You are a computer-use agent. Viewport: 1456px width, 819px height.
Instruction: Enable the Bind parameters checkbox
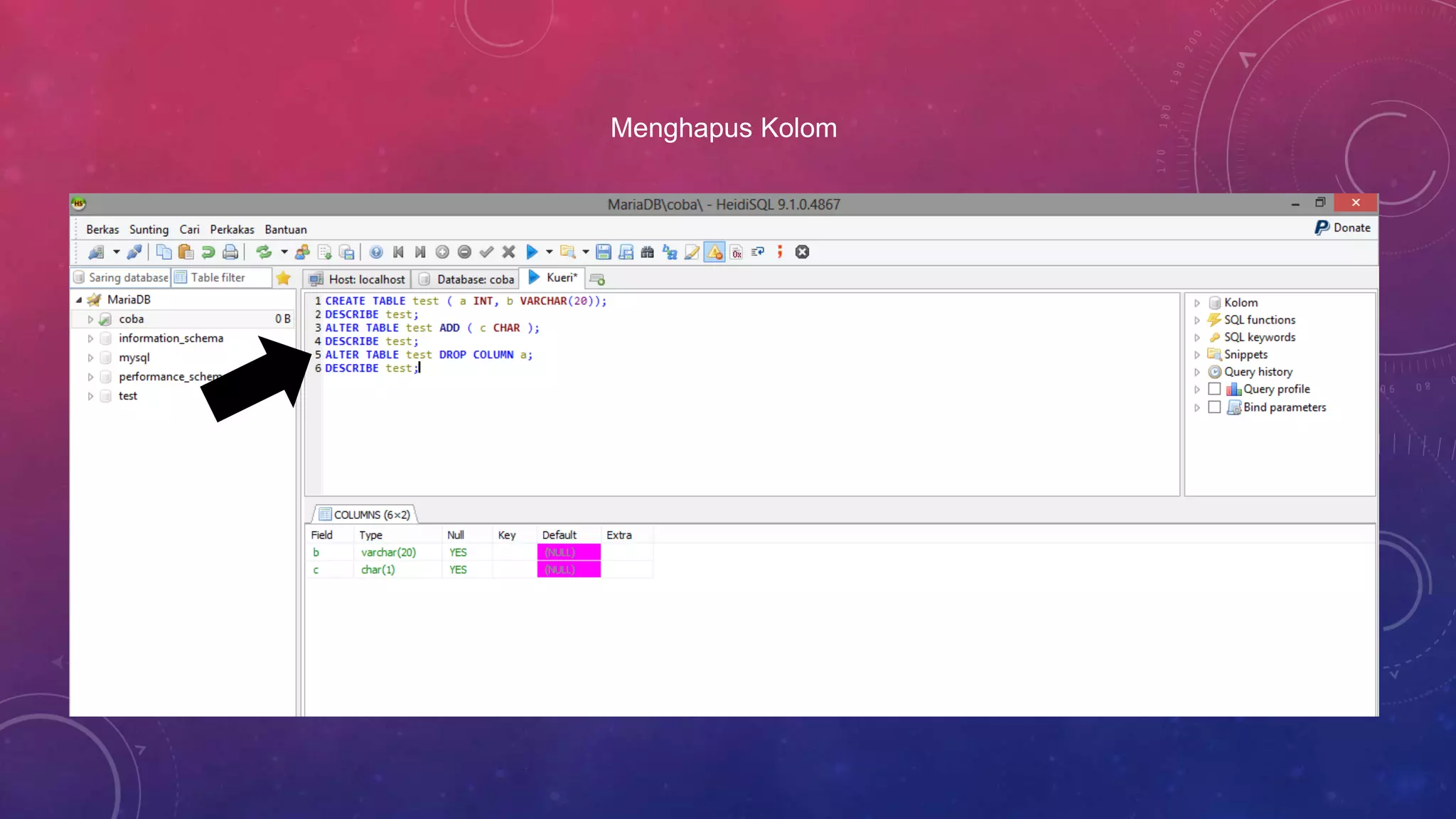(1214, 407)
